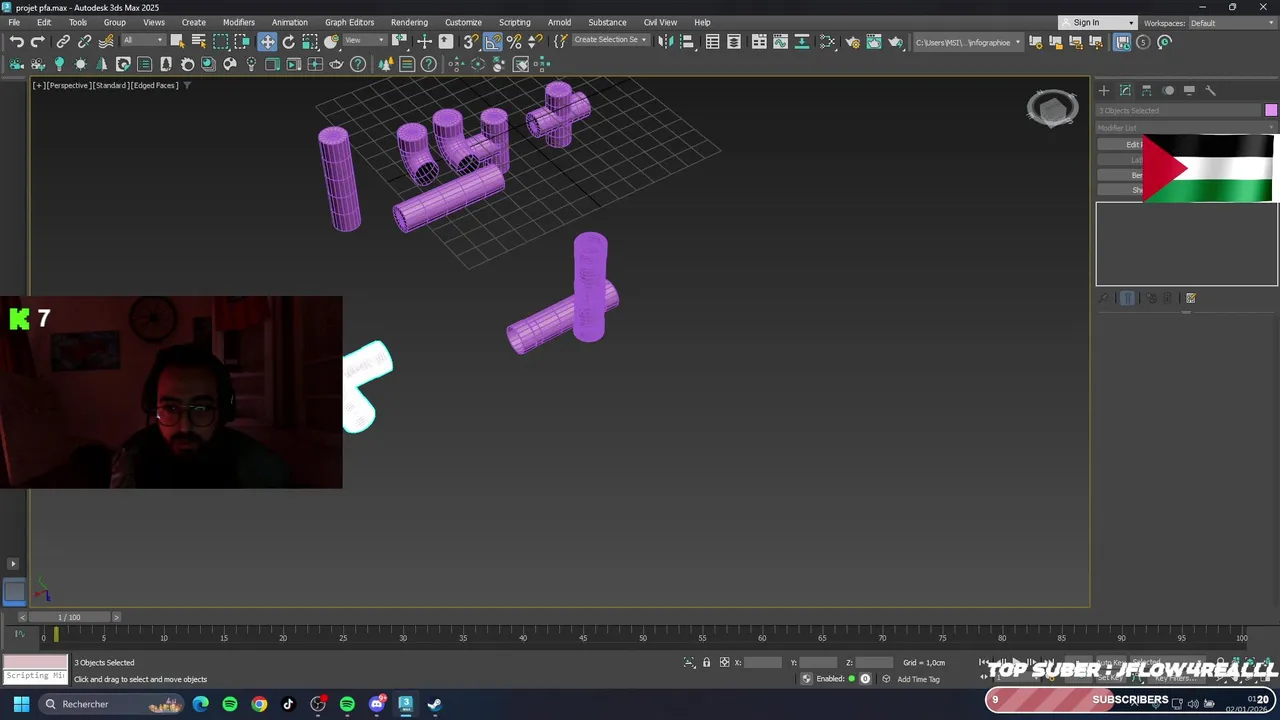The image size is (1280, 720).
Task: Open the Utilities wrench panel icon
Action: pyautogui.click(x=1210, y=90)
